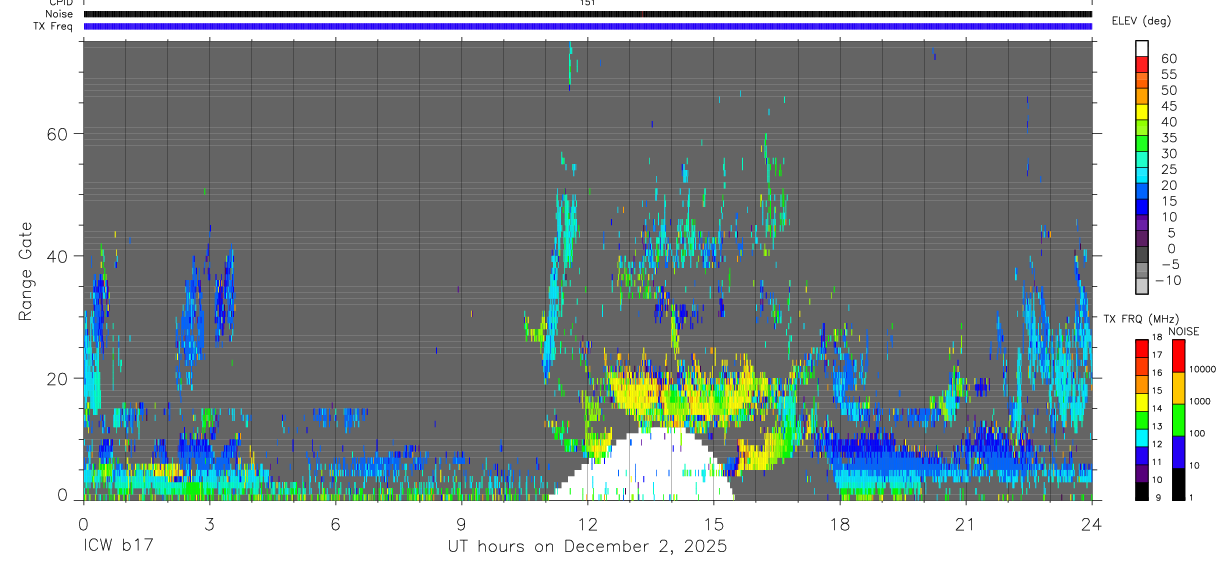Click the 'UT hours on December 2, 2025' label

tap(587, 547)
